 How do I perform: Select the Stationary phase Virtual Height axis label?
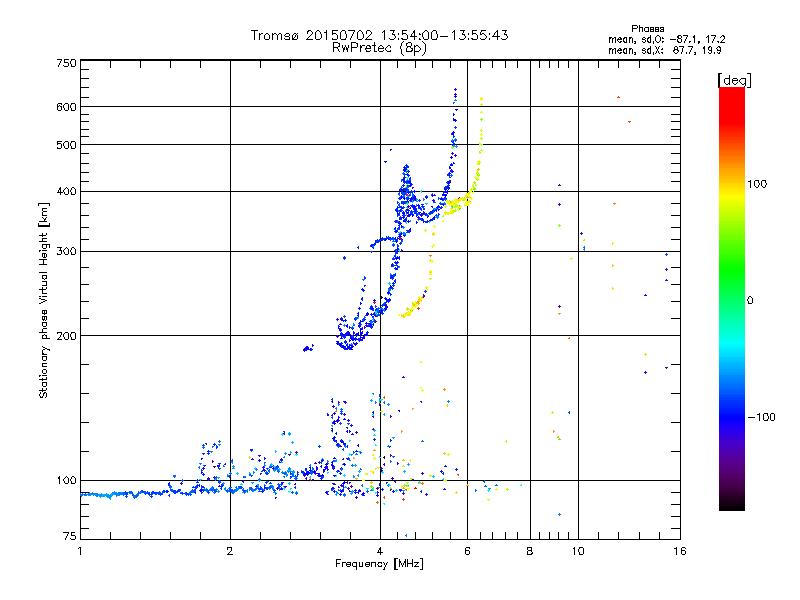point(44,300)
